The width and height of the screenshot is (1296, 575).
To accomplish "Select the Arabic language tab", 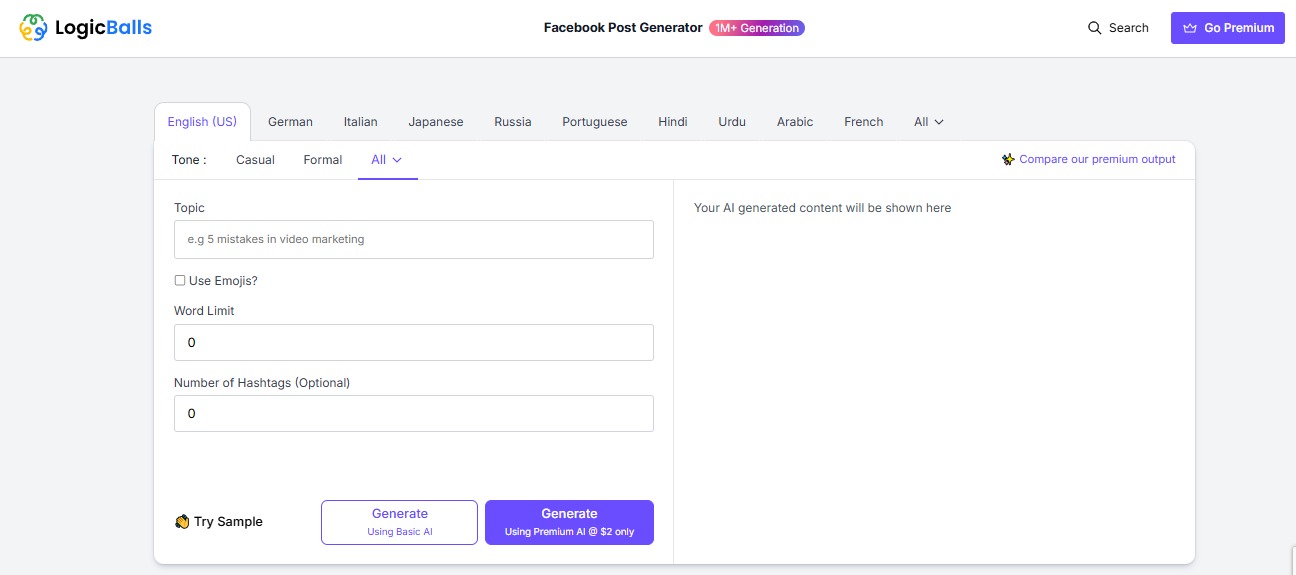I will pyautogui.click(x=794, y=122).
